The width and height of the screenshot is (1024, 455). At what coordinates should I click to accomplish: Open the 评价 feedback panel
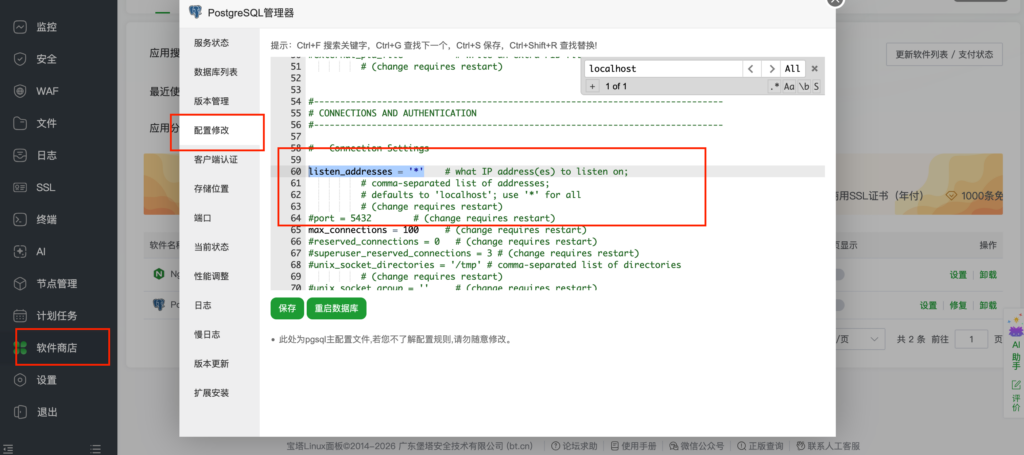pyautogui.click(x=1016, y=396)
